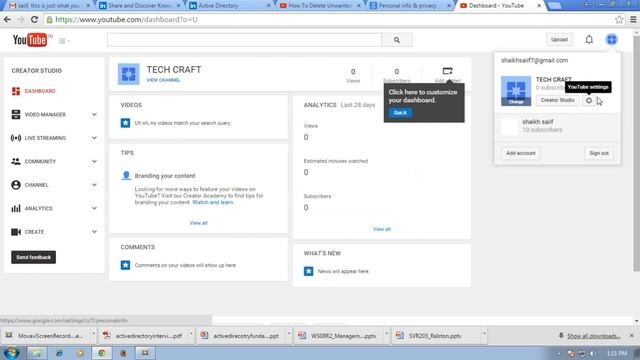640x360 pixels.
Task: Click View all under Tips
Action: point(198,223)
